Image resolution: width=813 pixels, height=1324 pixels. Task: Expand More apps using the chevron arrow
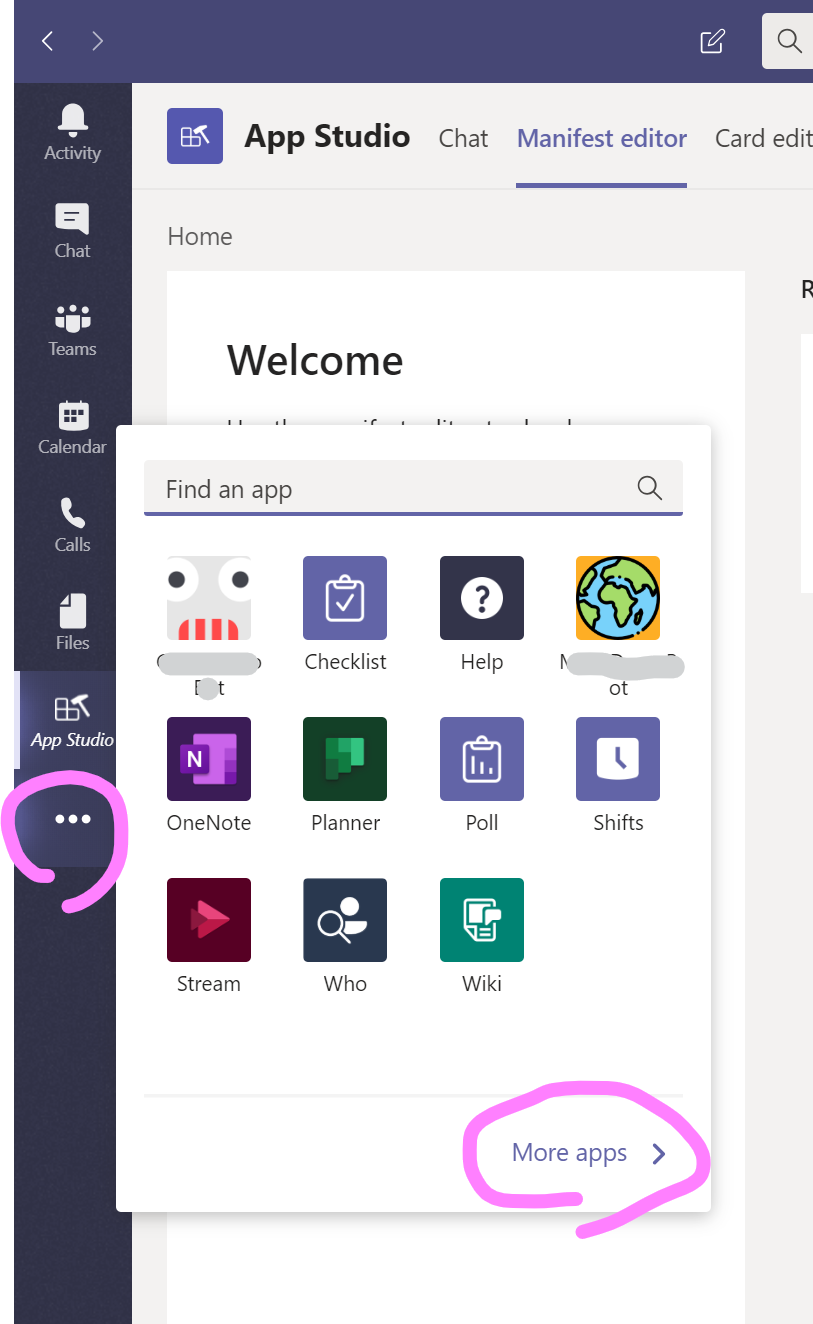tap(658, 1154)
